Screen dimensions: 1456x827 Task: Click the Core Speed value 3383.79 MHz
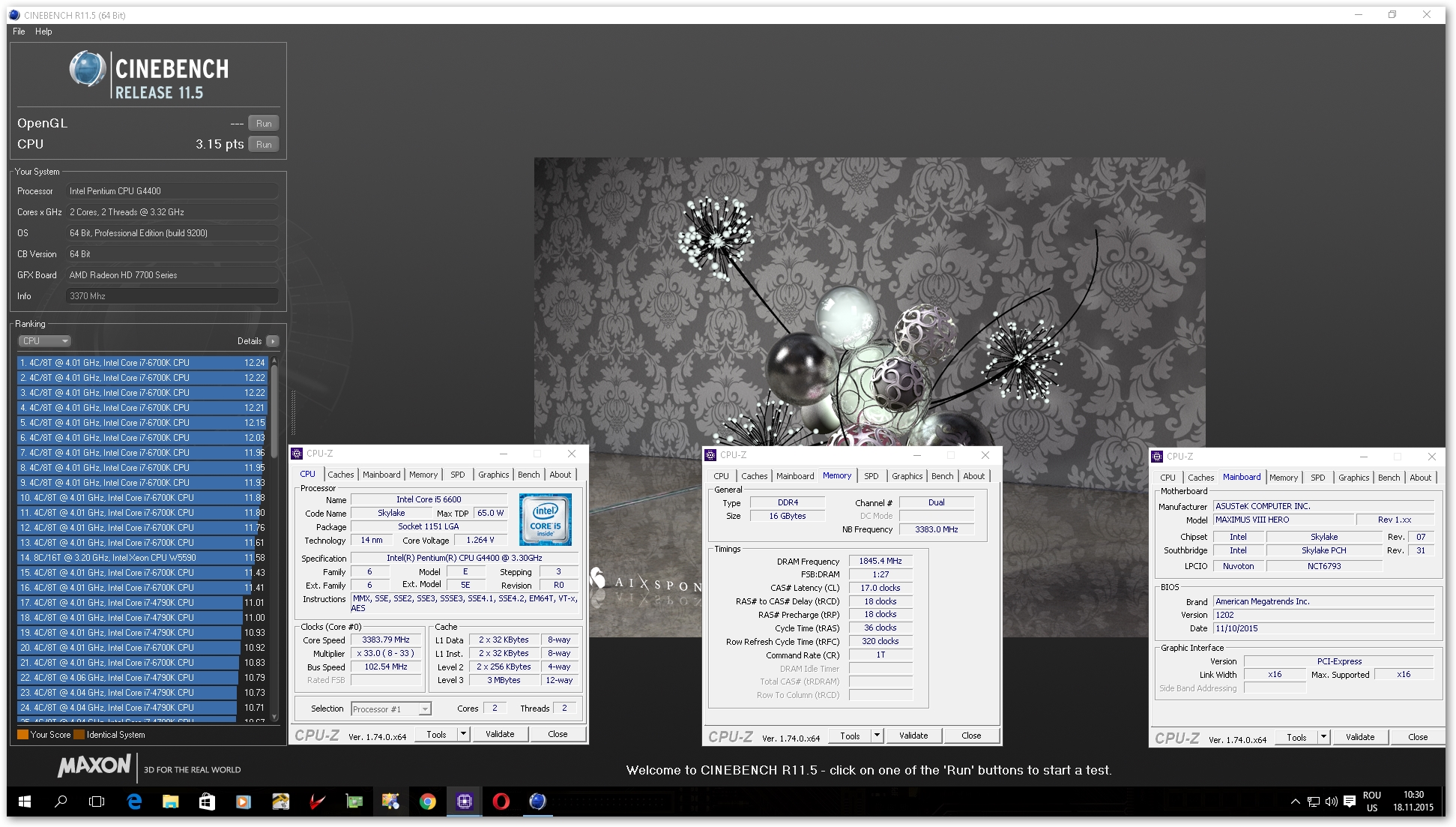pos(386,640)
